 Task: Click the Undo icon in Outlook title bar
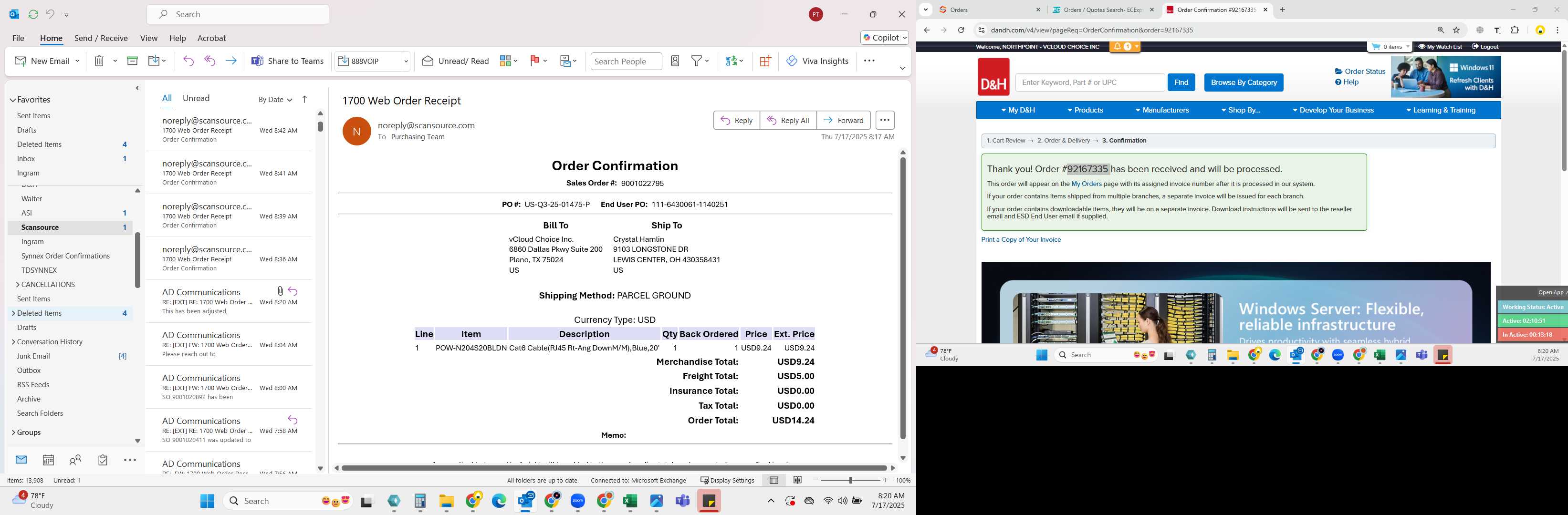(50, 14)
